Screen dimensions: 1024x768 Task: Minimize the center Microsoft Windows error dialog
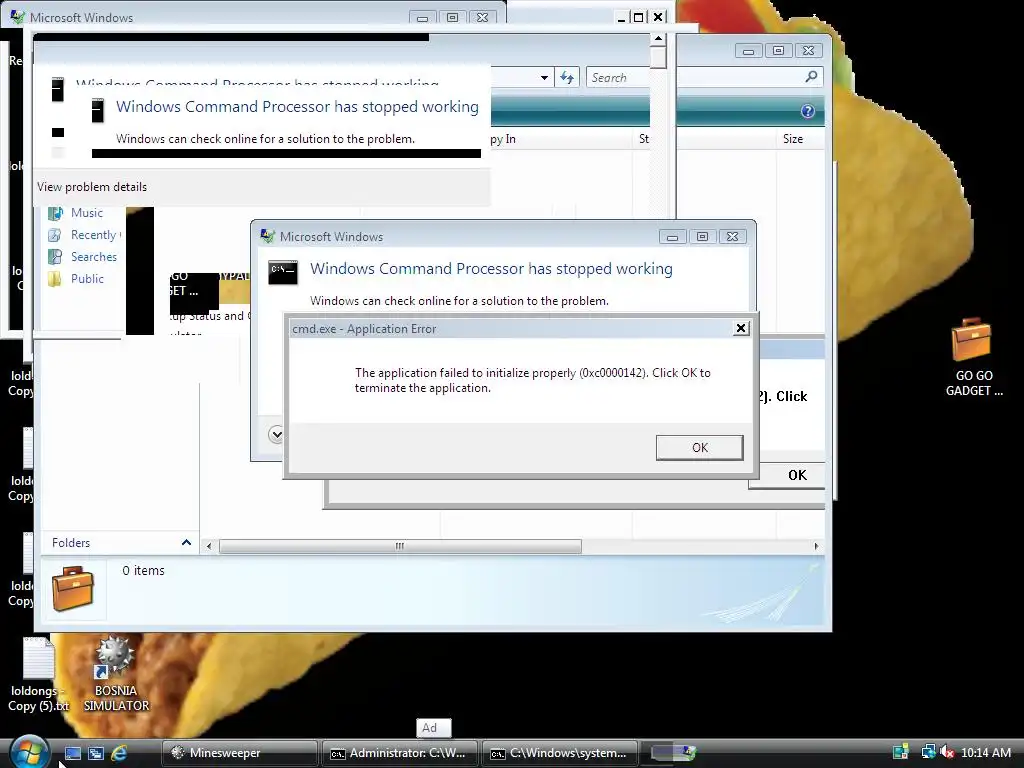tap(672, 236)
